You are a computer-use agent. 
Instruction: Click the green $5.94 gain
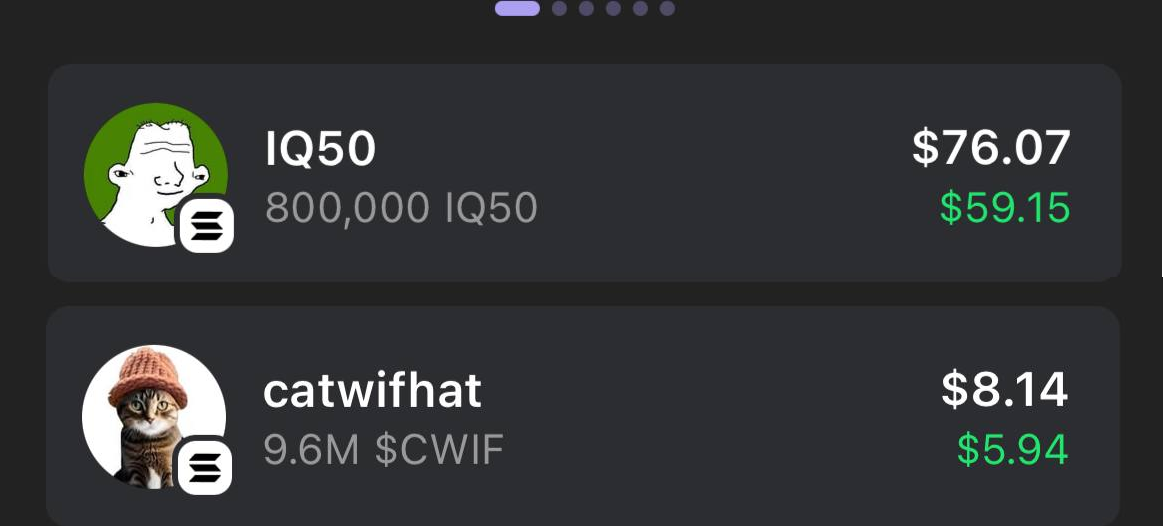(x=1012, y=450)
